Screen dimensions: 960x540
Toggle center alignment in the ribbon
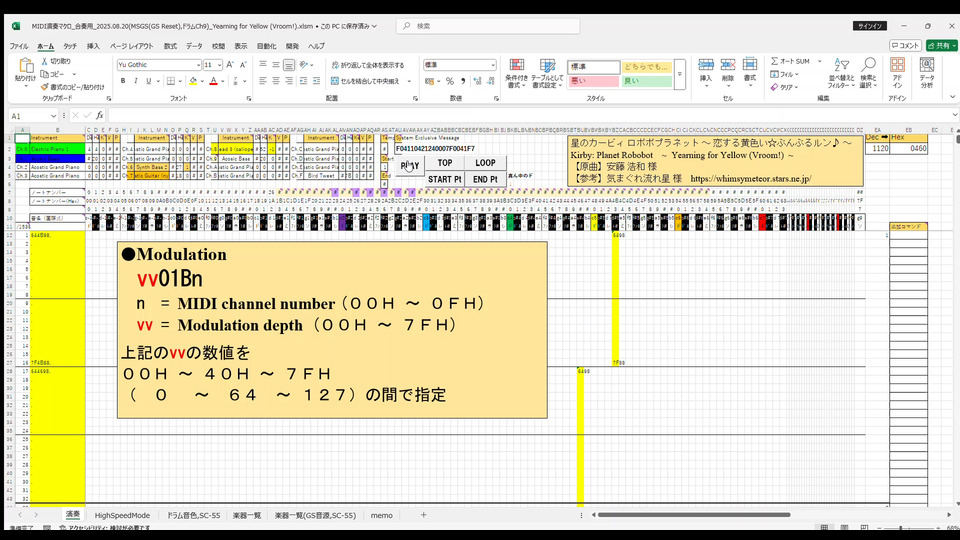click(275, 81)
